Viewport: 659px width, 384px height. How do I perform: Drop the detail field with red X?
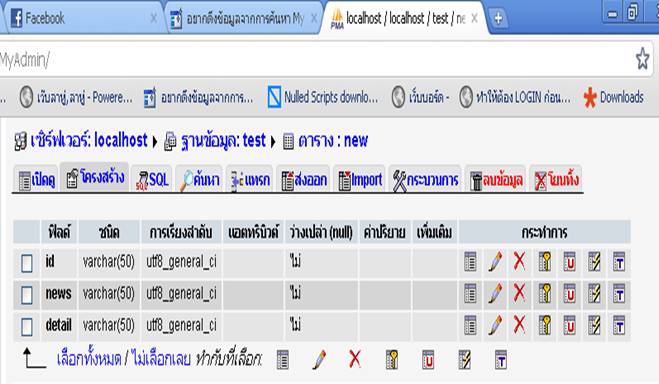(x=519, y=325)
